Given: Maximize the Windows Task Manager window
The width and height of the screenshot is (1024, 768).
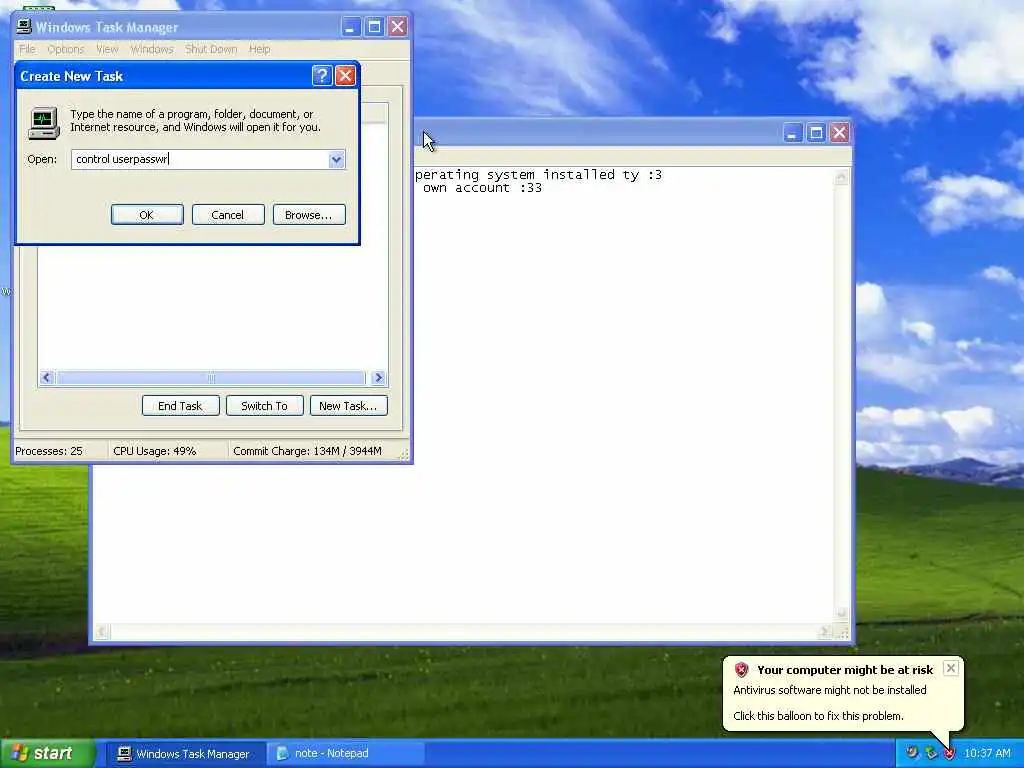Looking at the screenshot, I should (x=374, y=27).
